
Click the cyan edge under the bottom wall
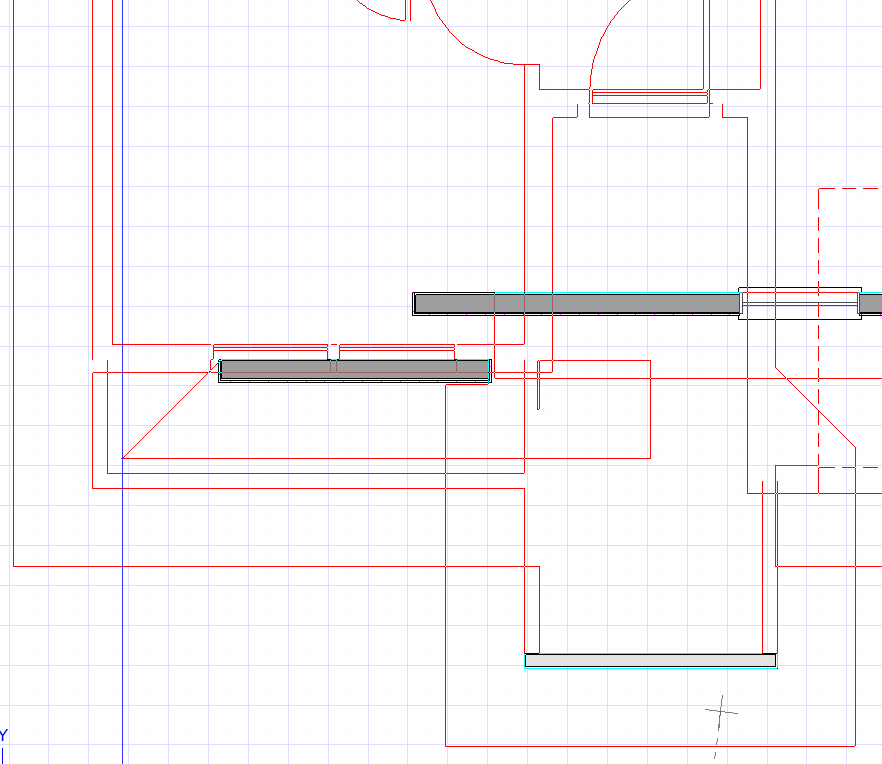click(x=650, y=668)
